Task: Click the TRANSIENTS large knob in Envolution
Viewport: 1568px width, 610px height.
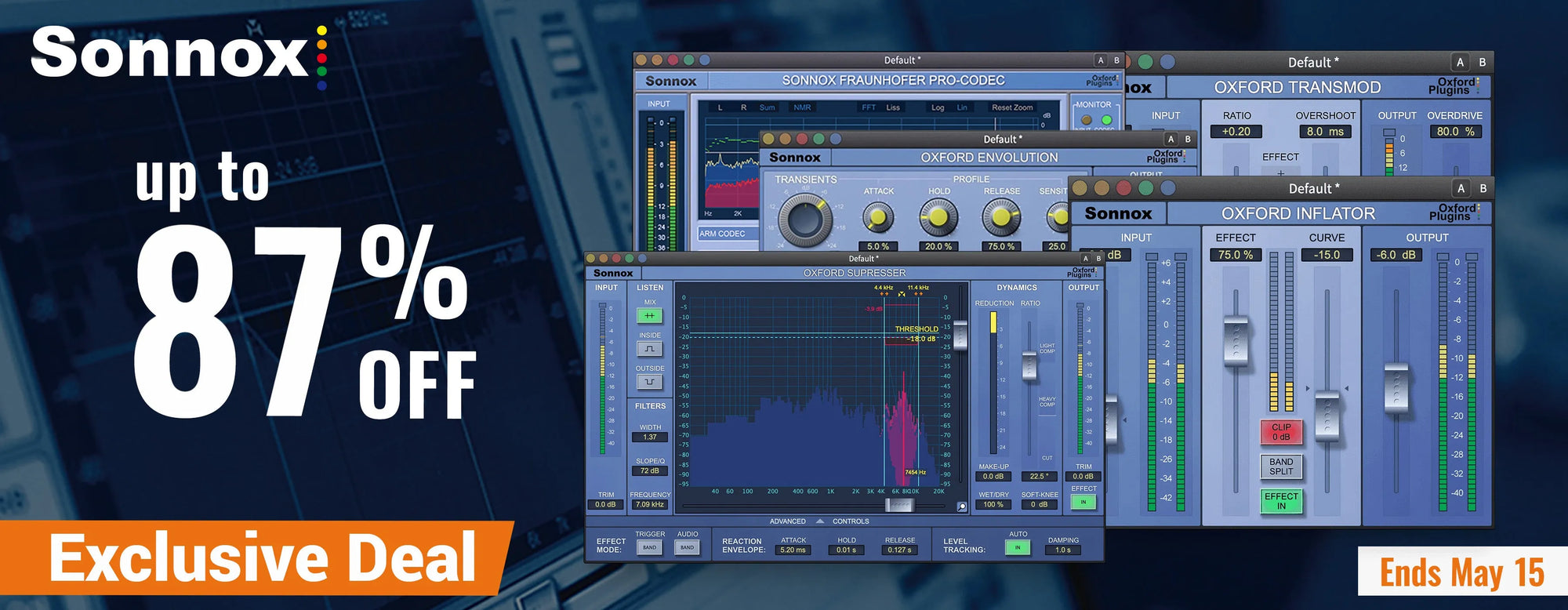Action: click(805, 220)
